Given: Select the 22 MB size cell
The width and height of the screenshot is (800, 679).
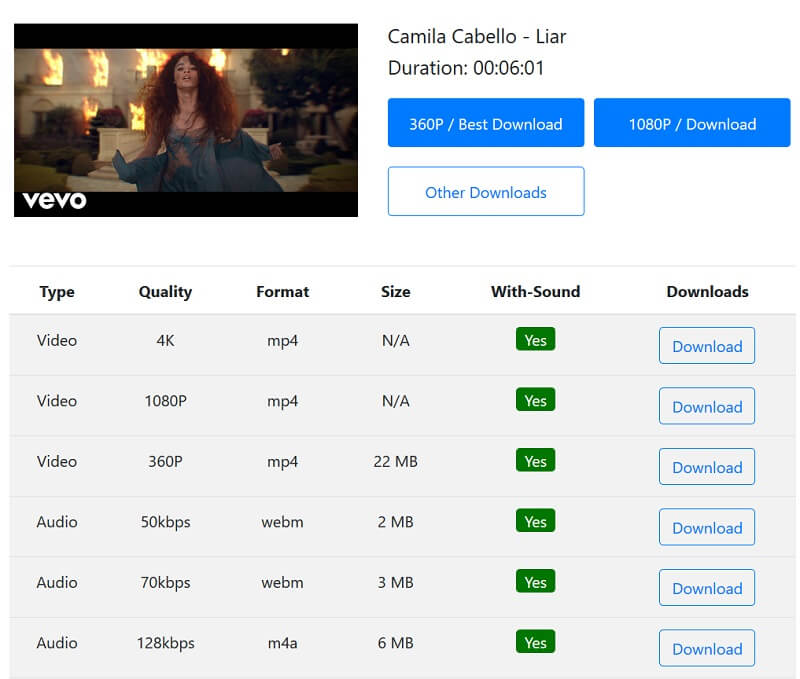Looking at the screenshot, I should pos(395,461).
